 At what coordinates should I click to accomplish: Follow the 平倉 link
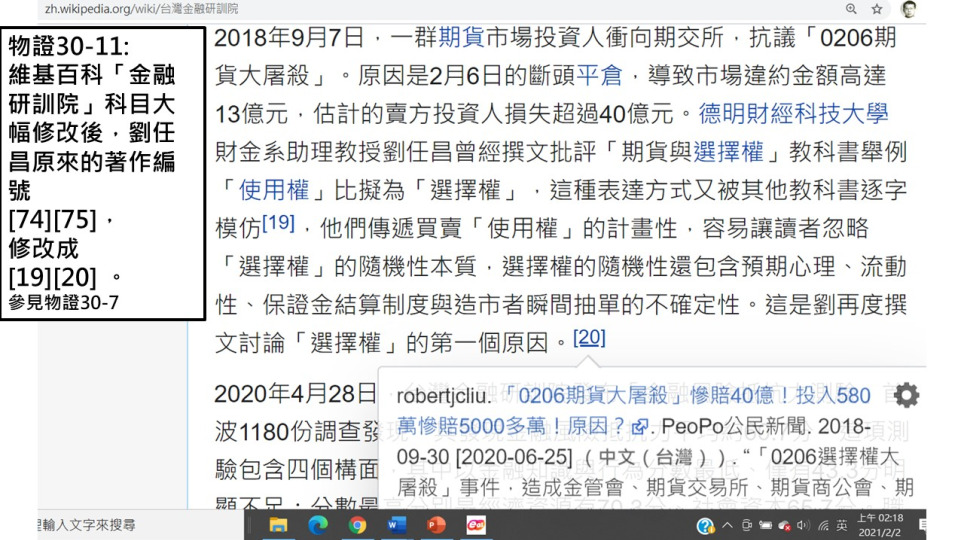click(x=599, y=75)
